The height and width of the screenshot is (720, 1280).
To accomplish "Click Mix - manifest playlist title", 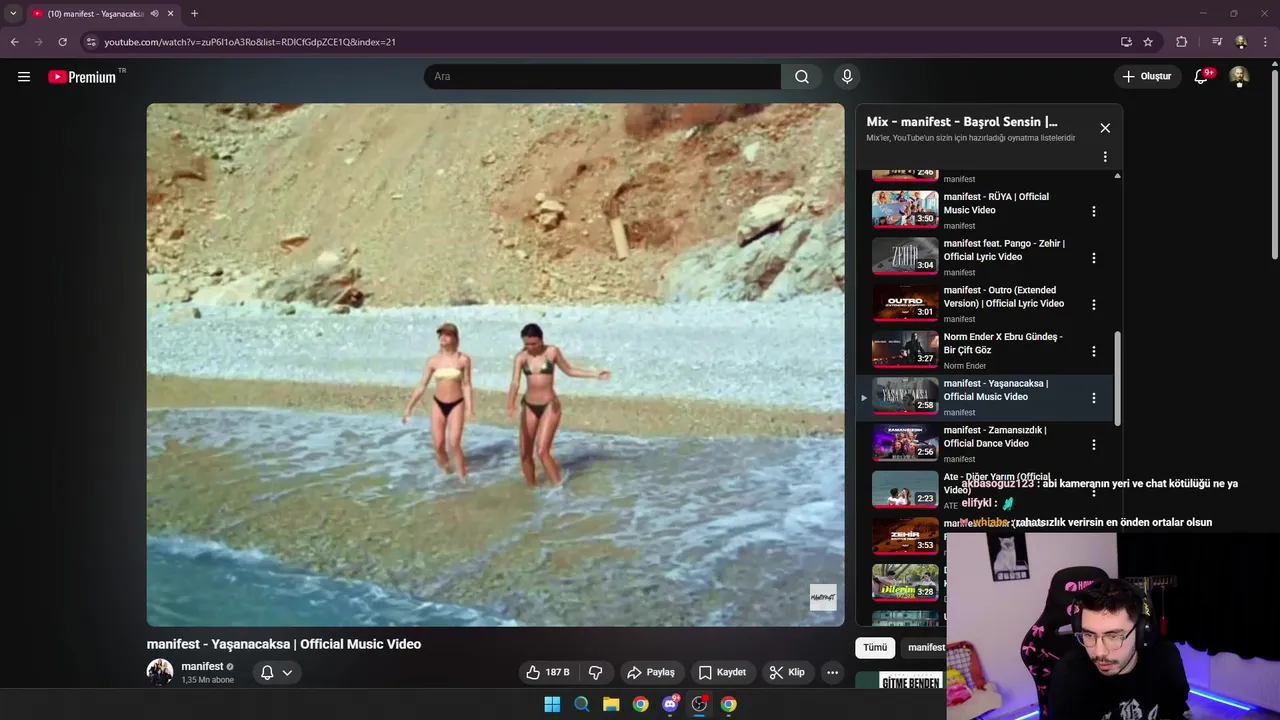I will click(x=962, y=122).
